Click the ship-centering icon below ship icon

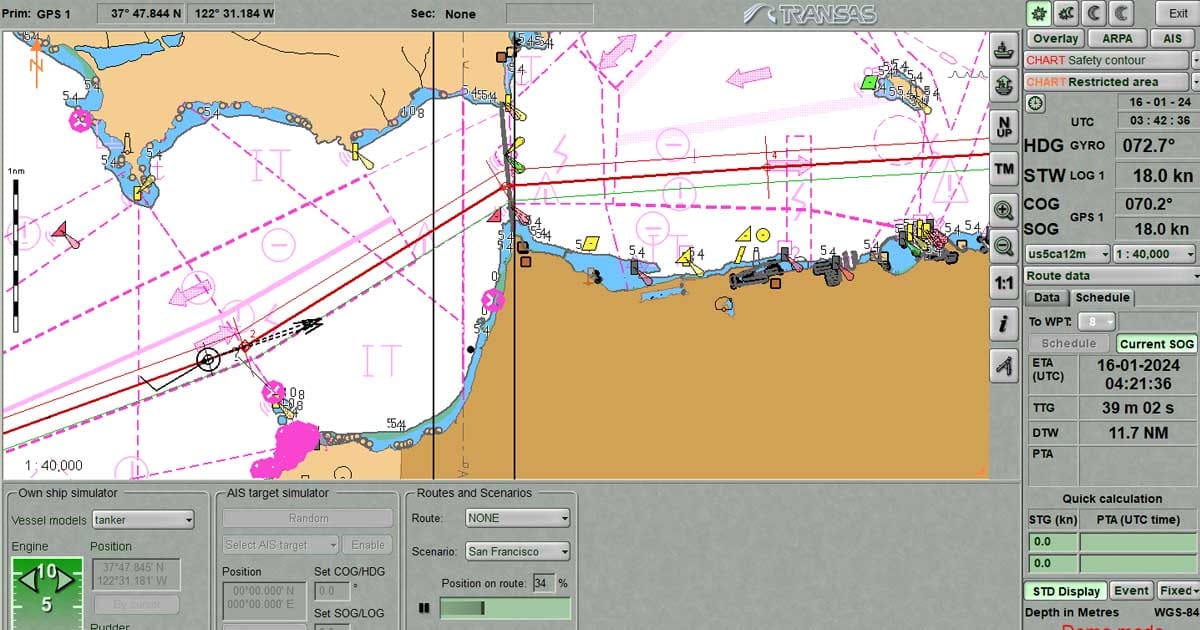point(1004,86)
